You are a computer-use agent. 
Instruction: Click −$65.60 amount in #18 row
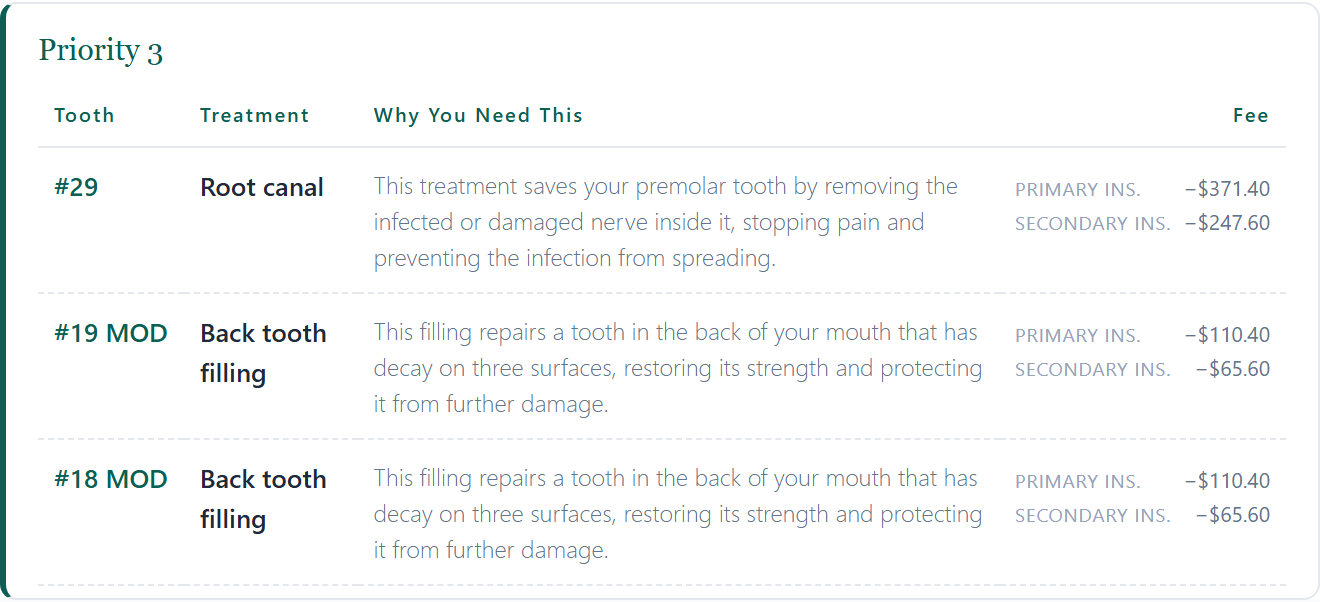1233,515
